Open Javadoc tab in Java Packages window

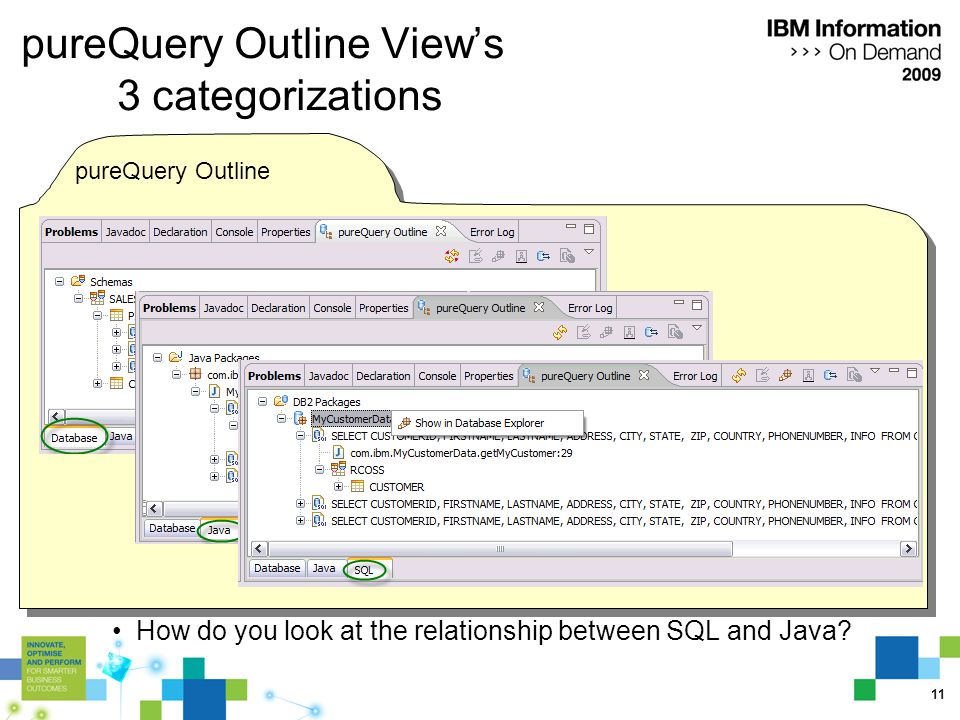(x=223, y=308)
